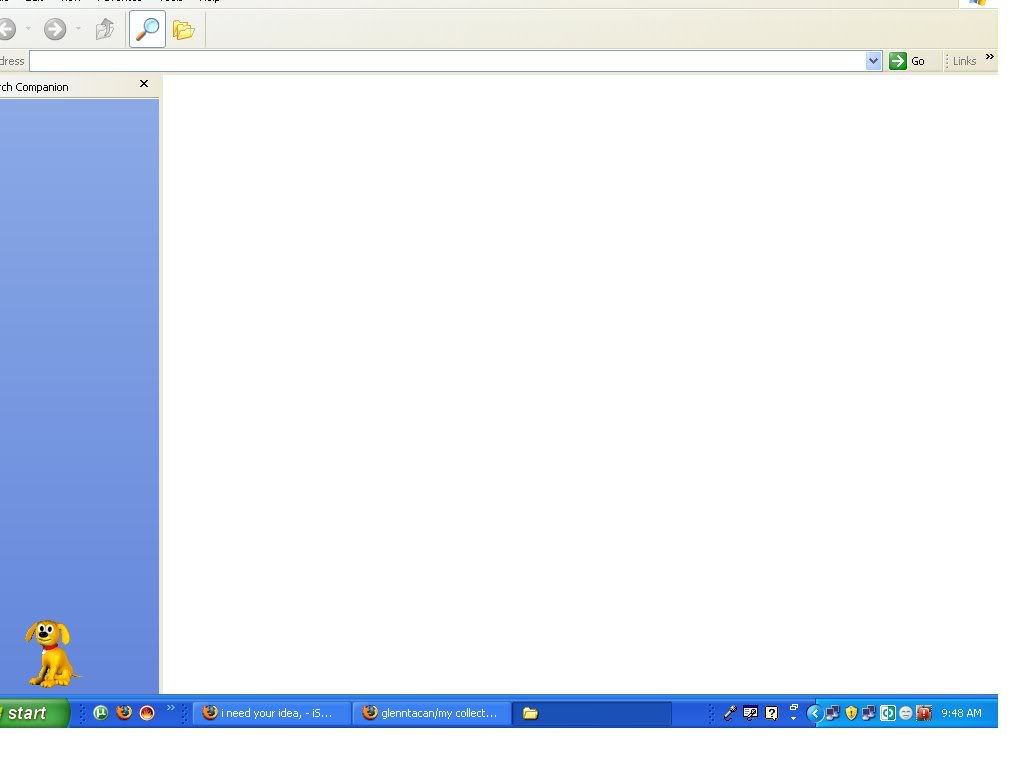The height and width of the screenshot is (768, 1024).
Task: Open the Back button history dropdown
Action: click(x=28, y=29)
